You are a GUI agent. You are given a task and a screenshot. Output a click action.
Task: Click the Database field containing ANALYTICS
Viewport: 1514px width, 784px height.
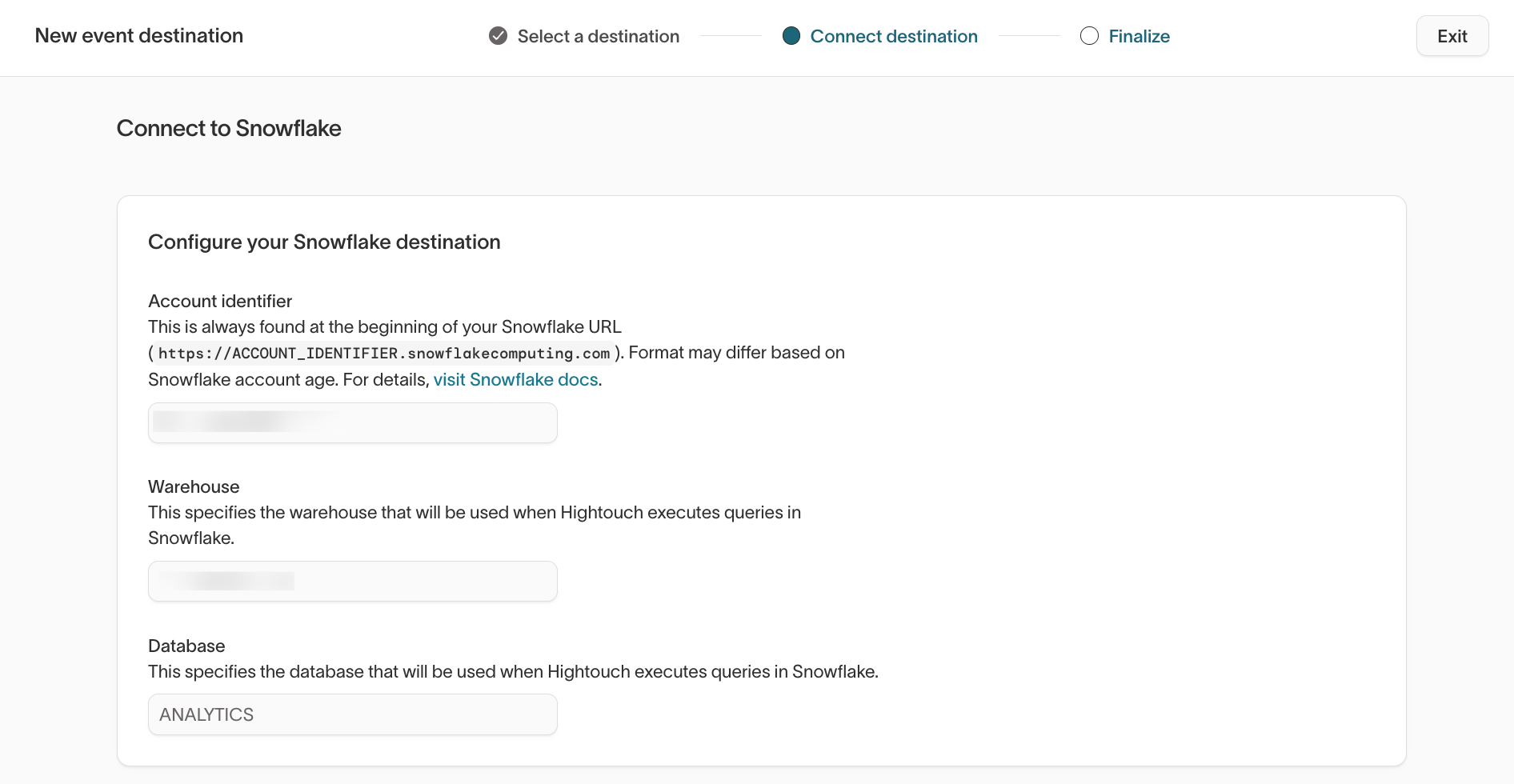click(x=353, y=714)
